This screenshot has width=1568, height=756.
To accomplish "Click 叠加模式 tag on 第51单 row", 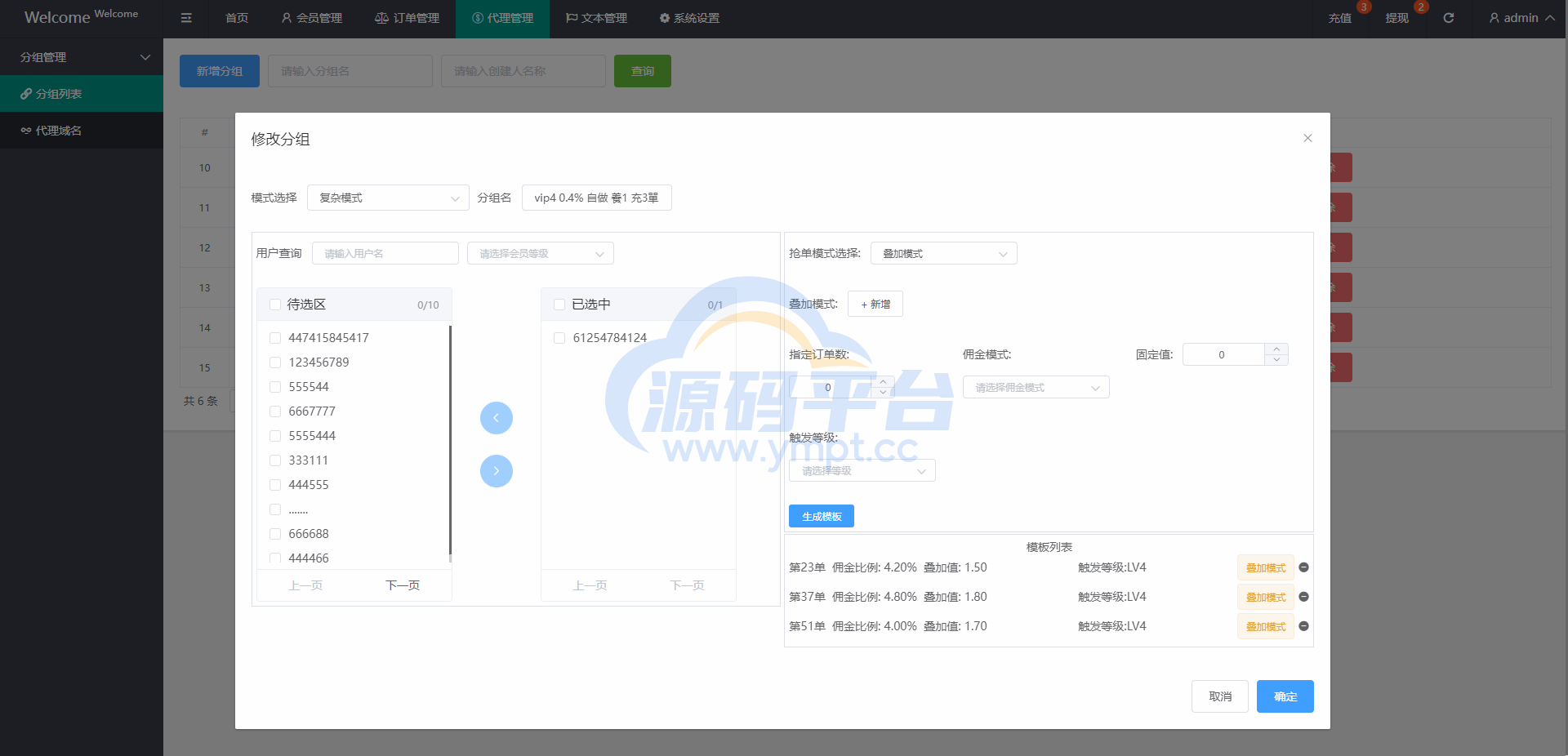I will point(1266,626).
